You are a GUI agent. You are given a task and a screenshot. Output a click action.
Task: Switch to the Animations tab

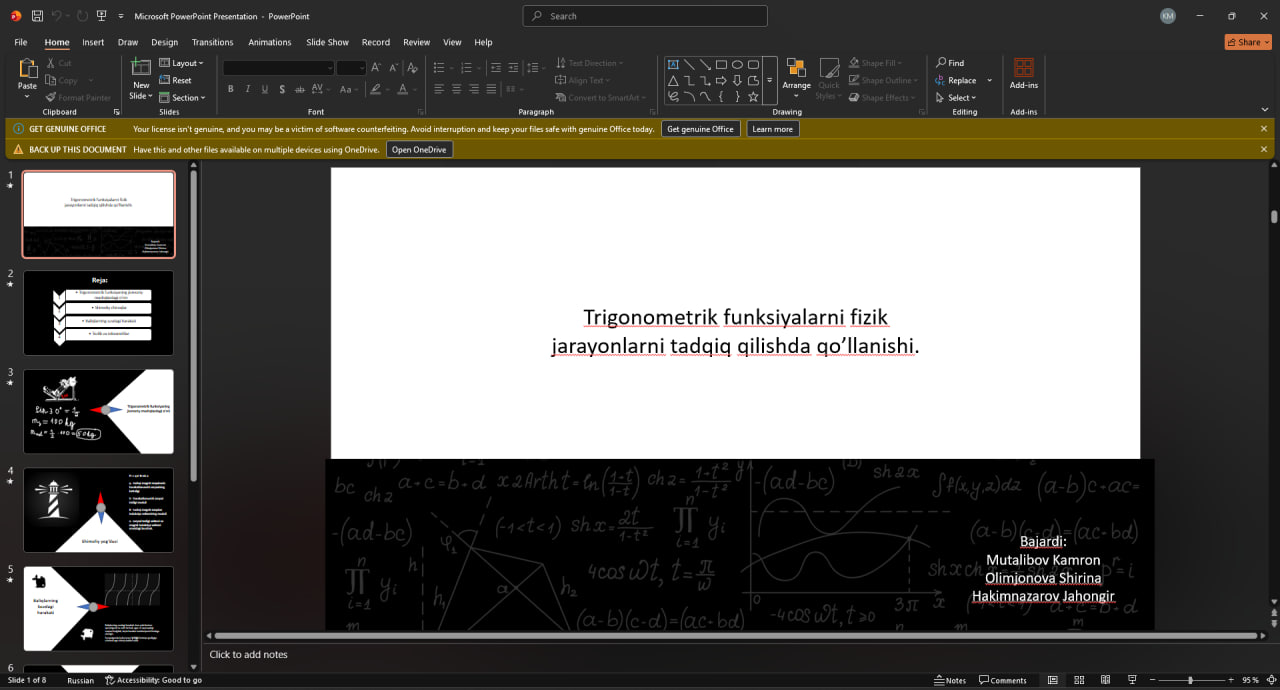[x=270, y=42]
